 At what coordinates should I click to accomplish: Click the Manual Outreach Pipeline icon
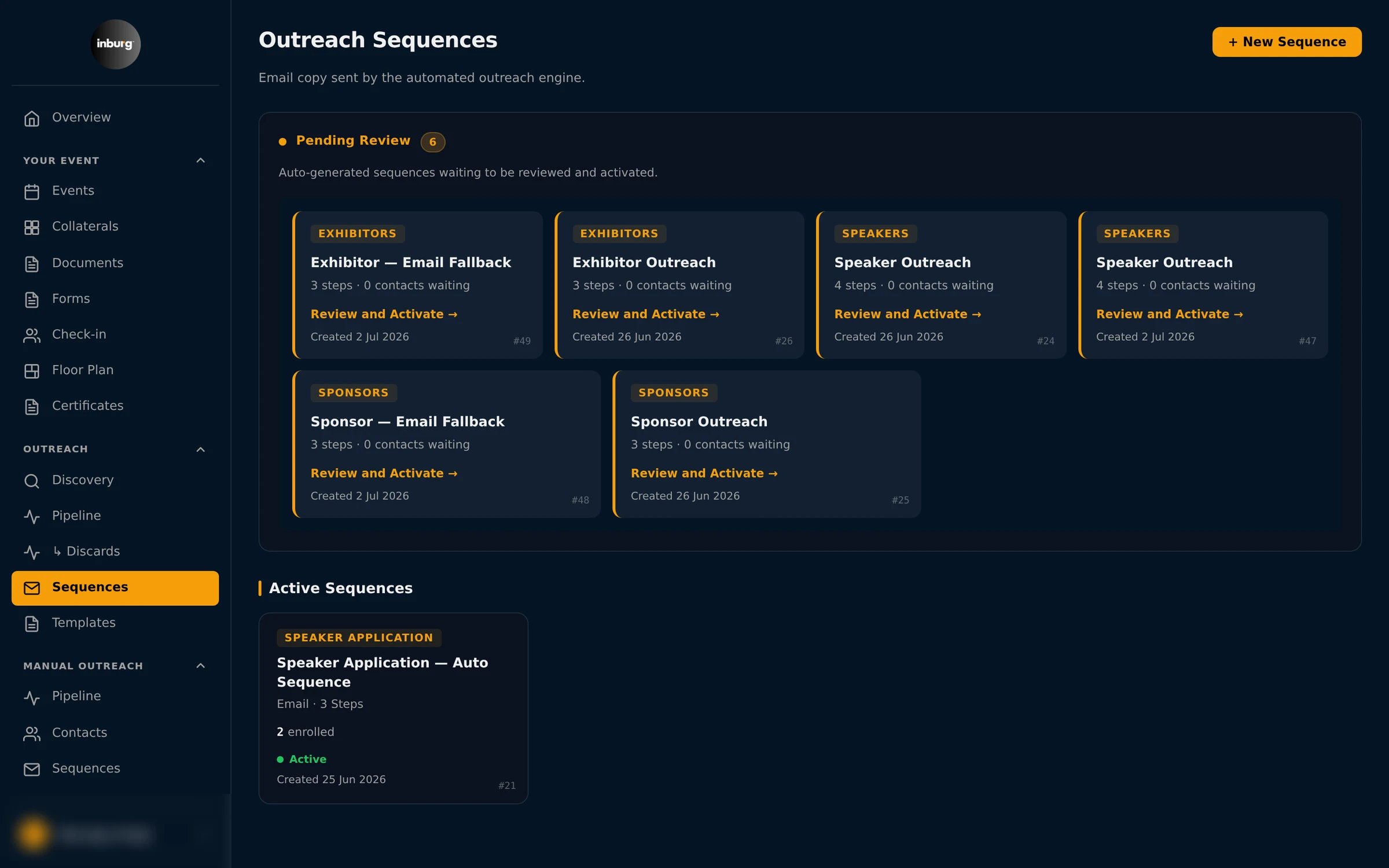point(32,697)
